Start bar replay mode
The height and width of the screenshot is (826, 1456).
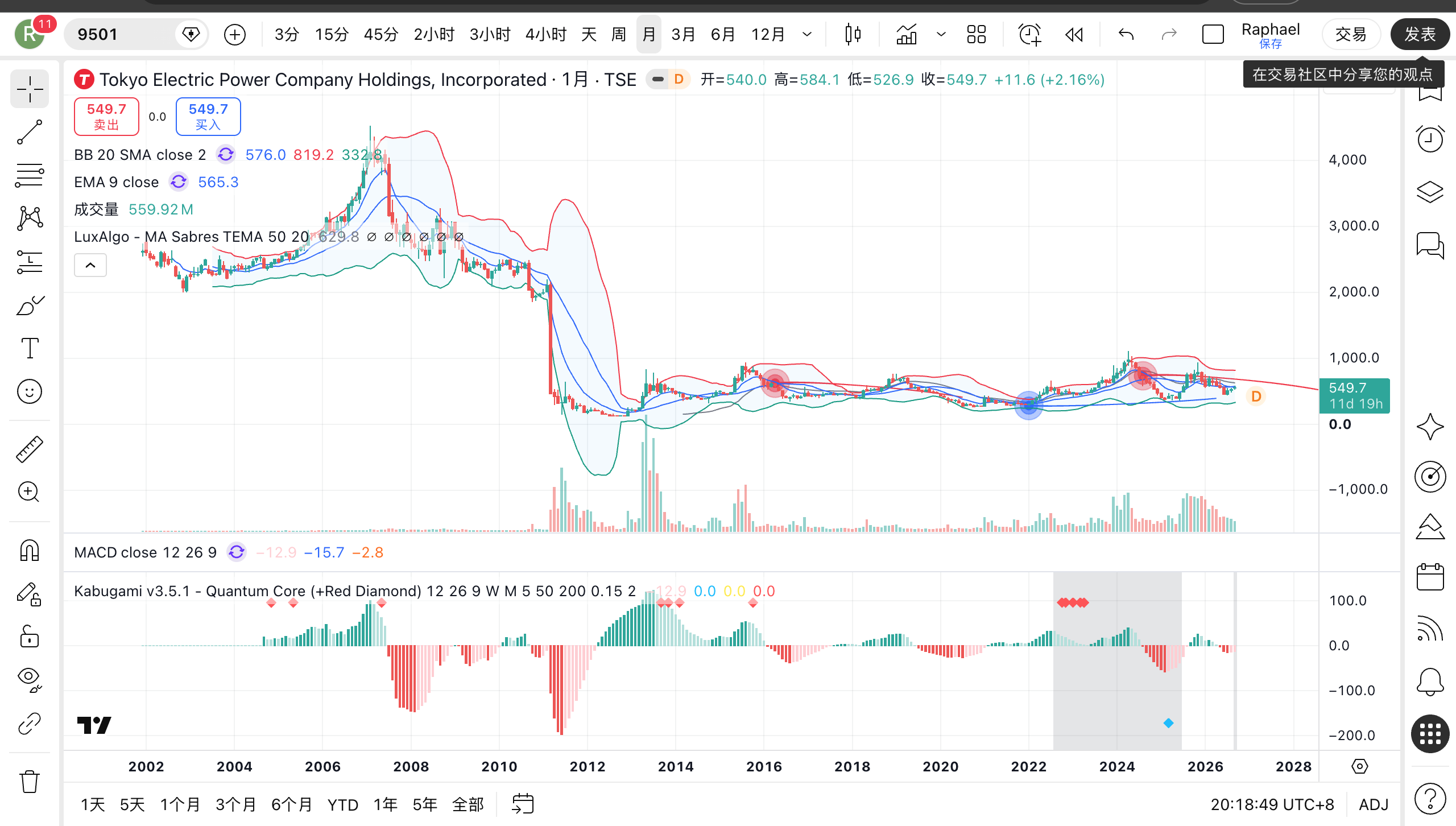pyautogui.click(x=1074, y=35)
